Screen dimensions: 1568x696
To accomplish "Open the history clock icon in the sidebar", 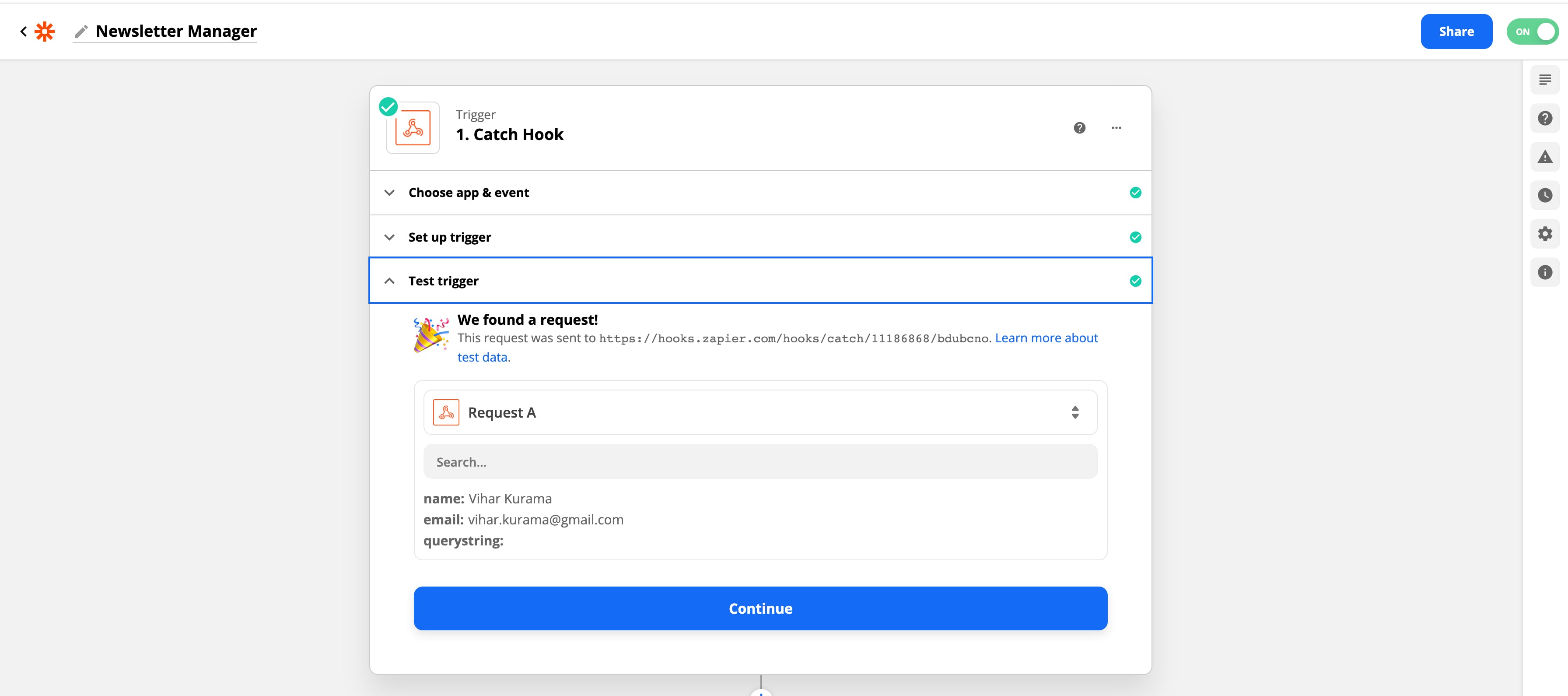I will 1544,196.
